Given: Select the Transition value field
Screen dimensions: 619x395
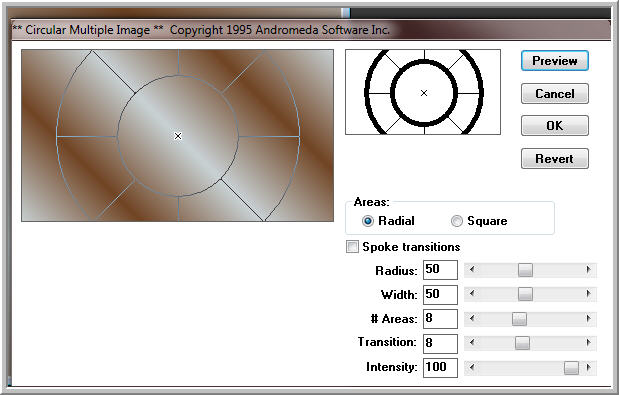Looking at the screenshot, I should click(x=440, y=344).
